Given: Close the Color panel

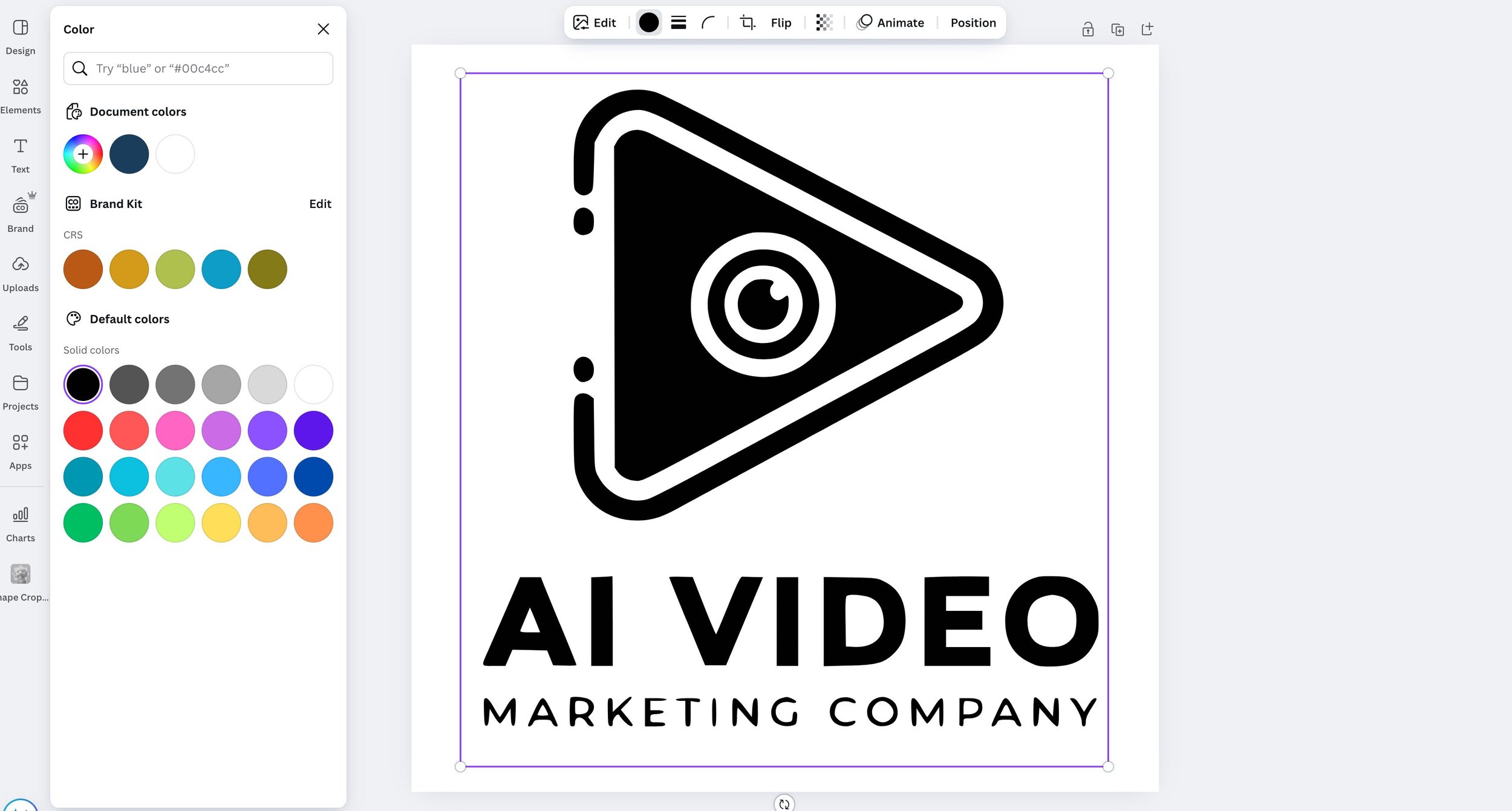Looking at the screenshot, I should 323,29.
